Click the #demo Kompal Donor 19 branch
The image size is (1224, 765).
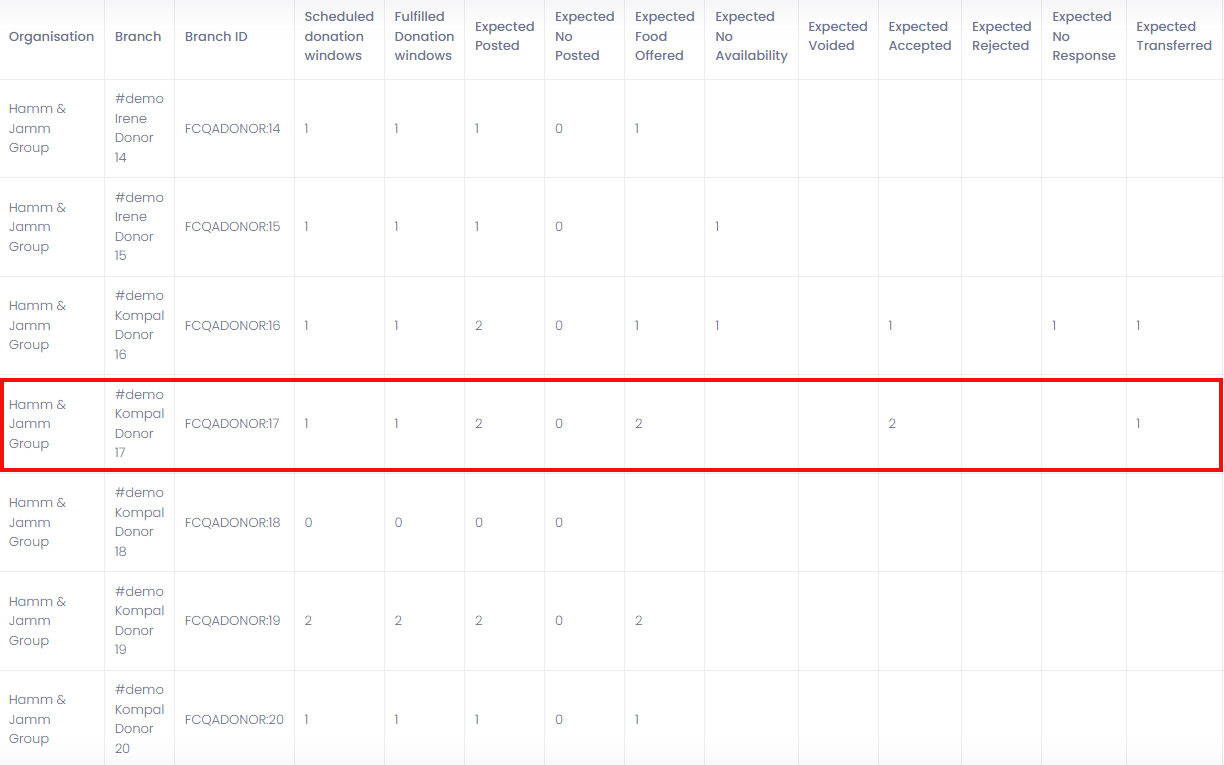tap(139, 621)
